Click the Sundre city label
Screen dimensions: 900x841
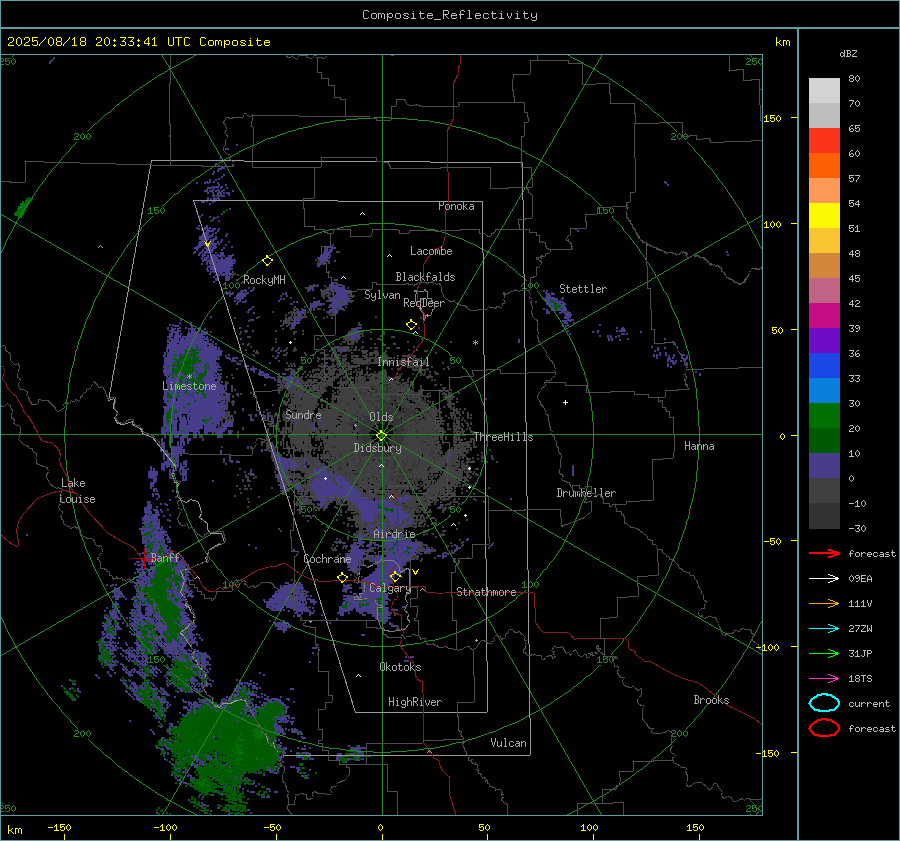pos(303,414)
